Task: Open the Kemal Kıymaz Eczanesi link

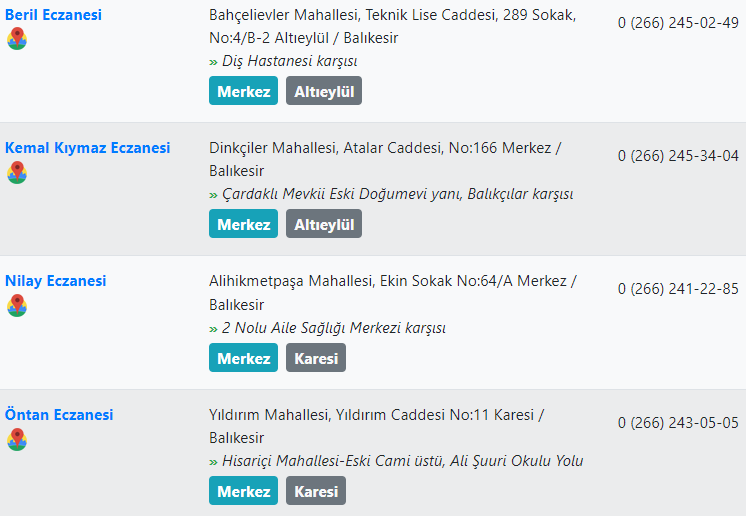Action: [88, 148]
